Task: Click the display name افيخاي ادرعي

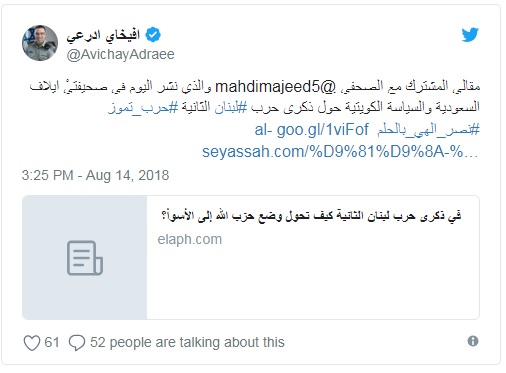Action: pyautogui.click(x=103, y=35)
